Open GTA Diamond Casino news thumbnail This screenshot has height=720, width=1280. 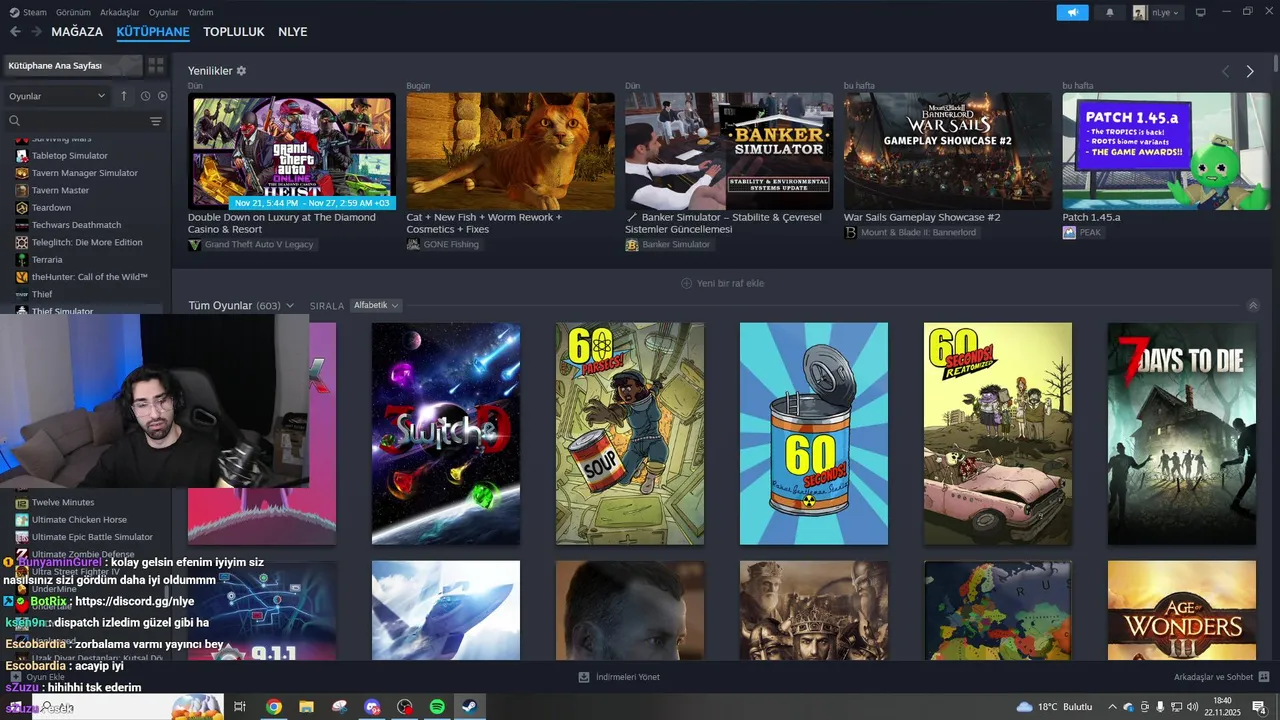pyautogui.click(x=292, y=151)
